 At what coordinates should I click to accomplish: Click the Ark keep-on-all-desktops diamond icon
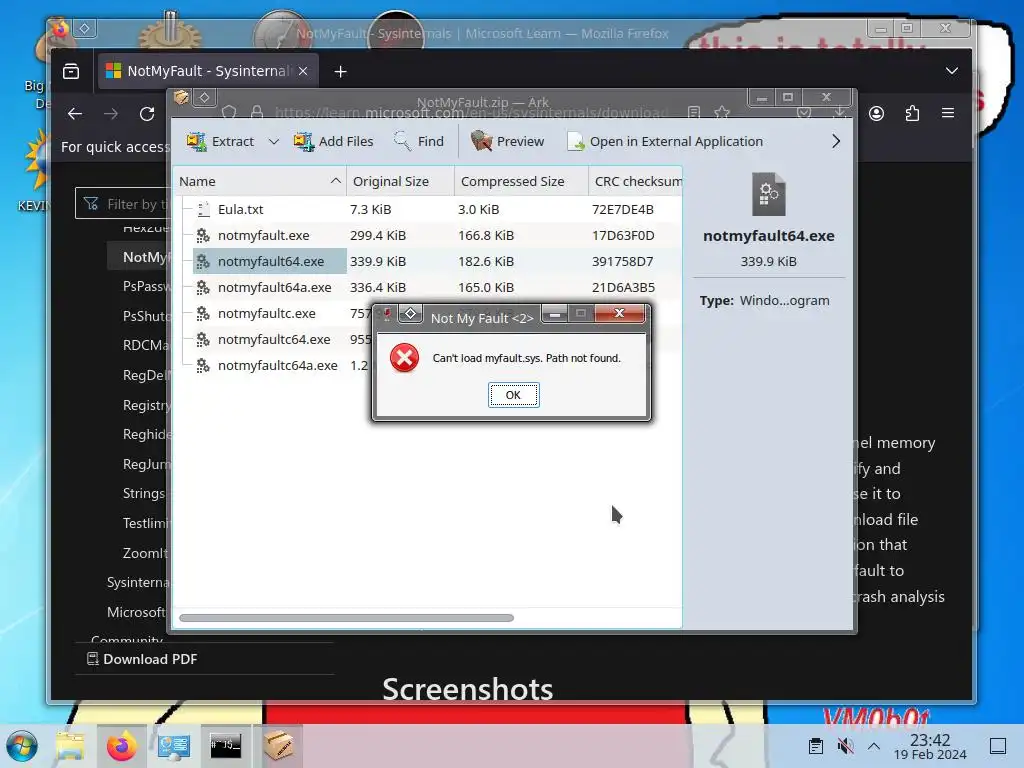204,98
